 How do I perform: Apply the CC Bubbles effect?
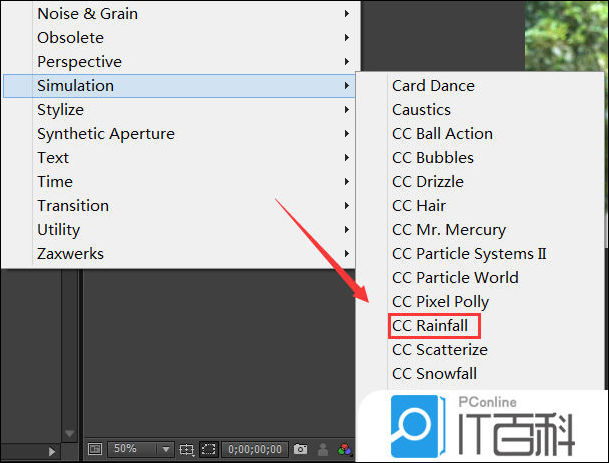(433, 158)
